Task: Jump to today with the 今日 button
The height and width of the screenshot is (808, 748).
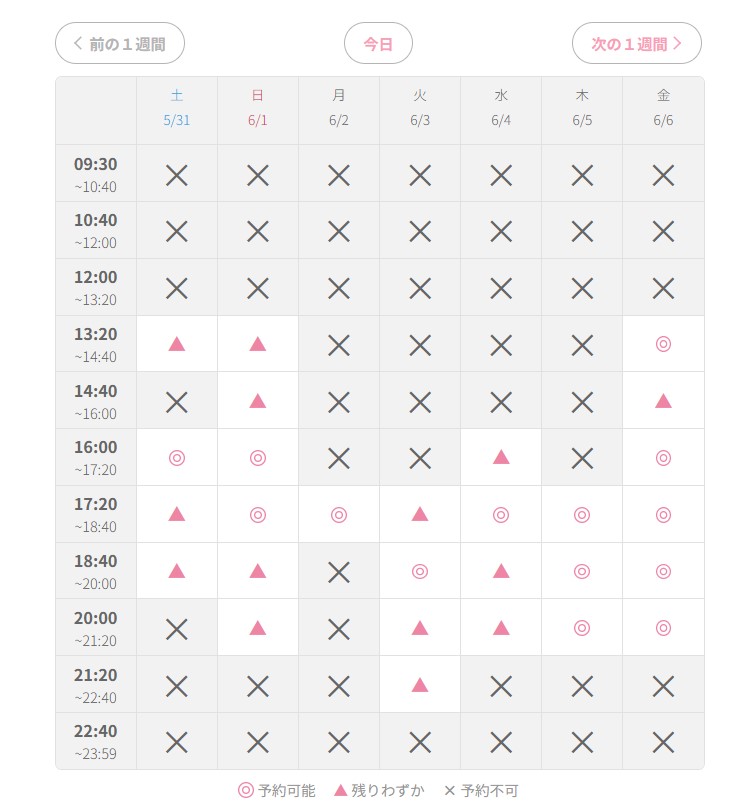Action: click(378, 43)
